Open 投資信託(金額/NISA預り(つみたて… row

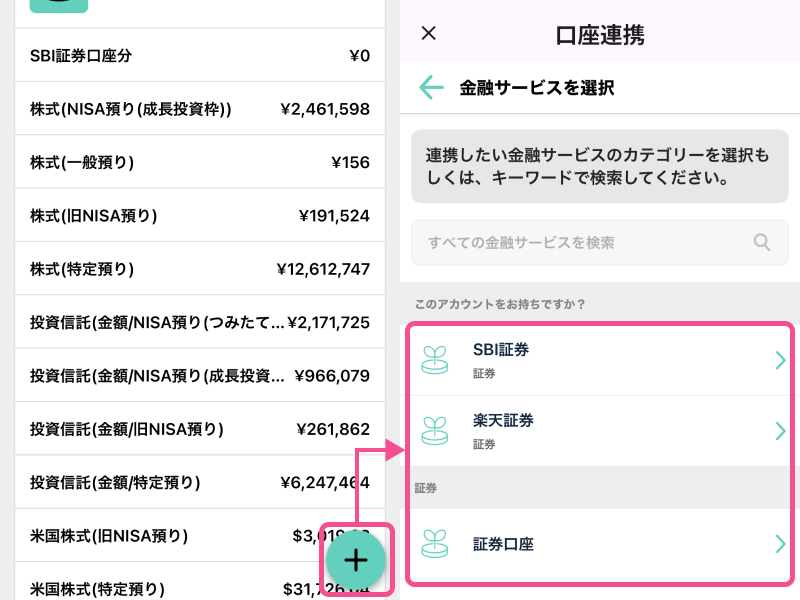click(x=200, y=322)
